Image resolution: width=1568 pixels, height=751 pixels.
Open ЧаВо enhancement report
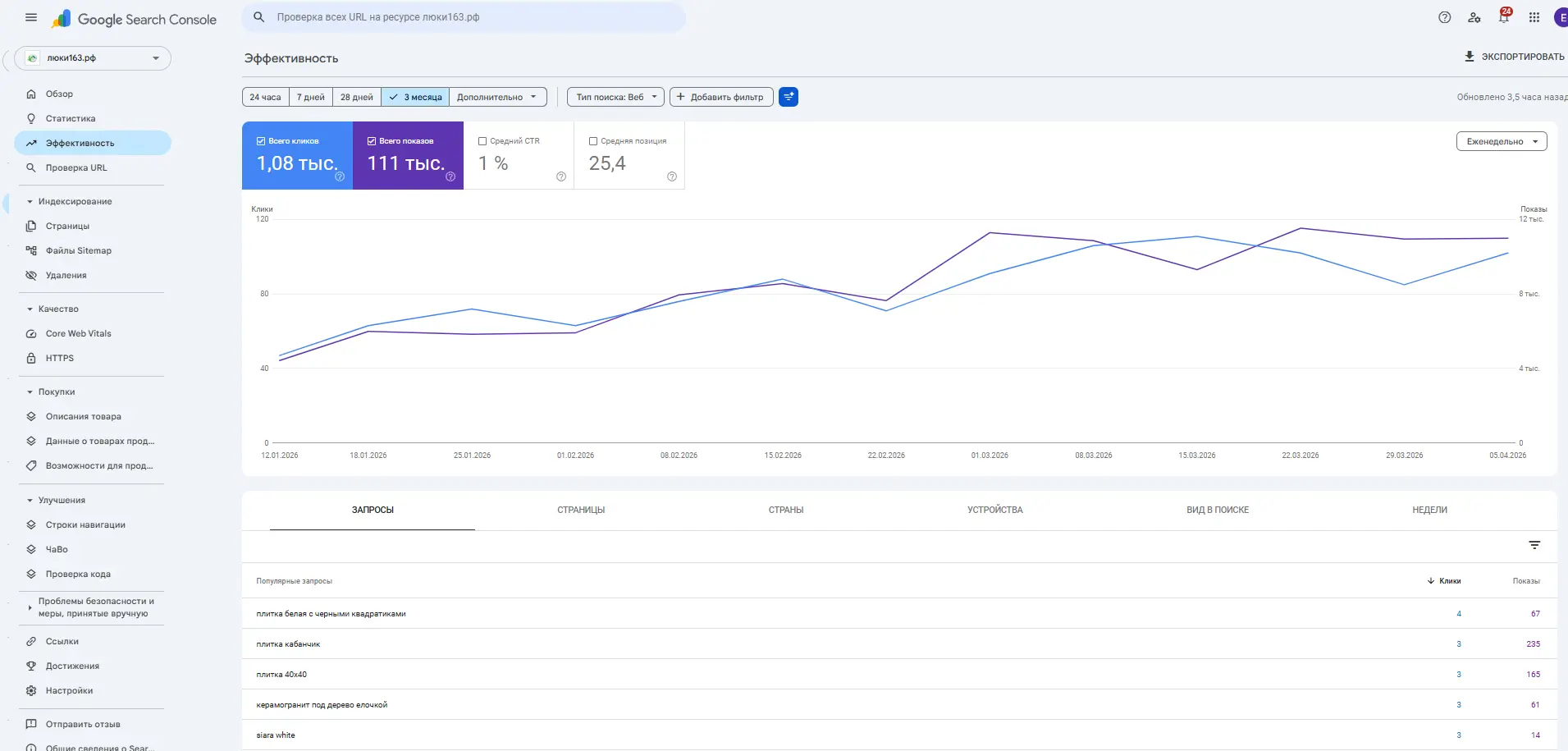93,549
